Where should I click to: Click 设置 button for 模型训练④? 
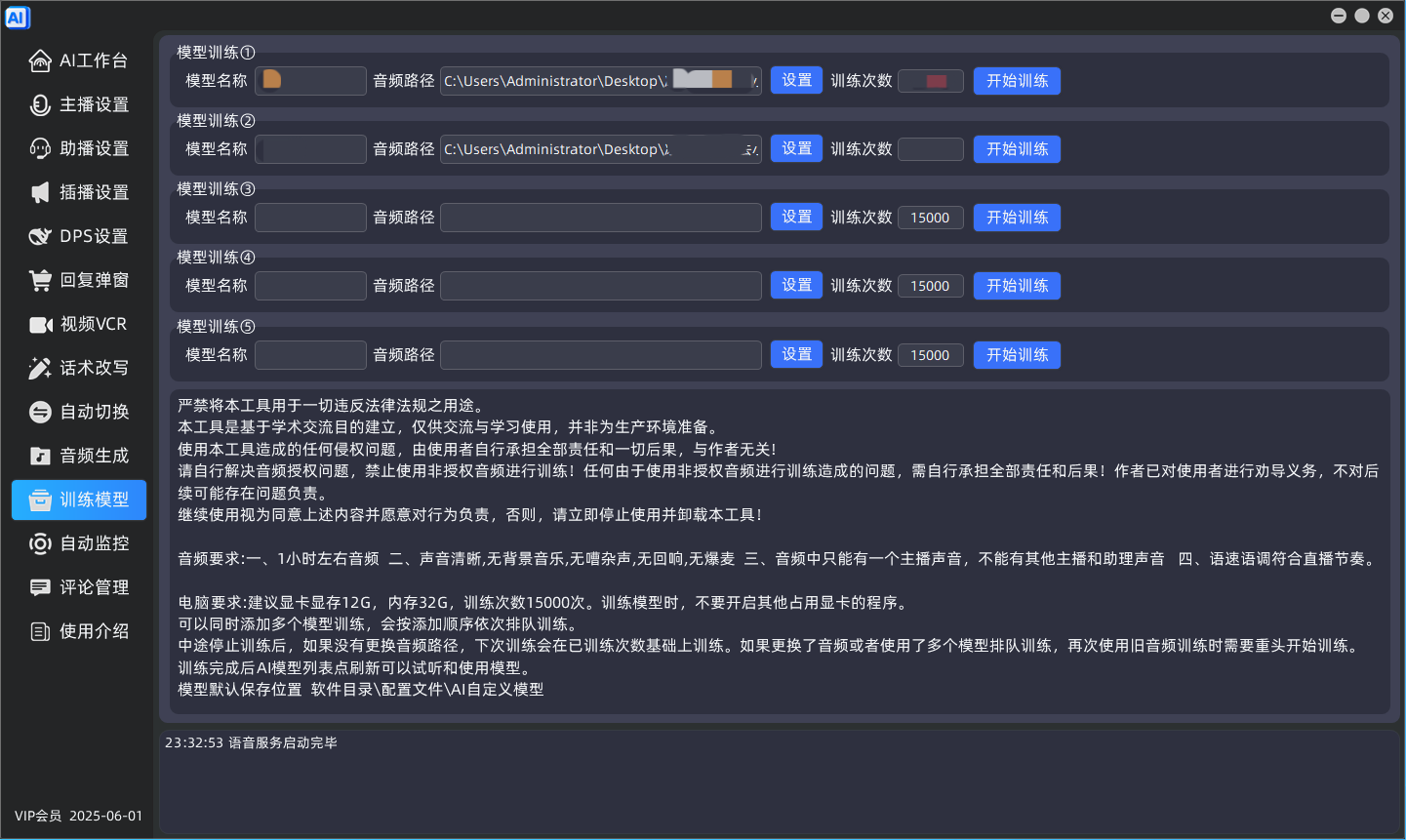(796, 285)
